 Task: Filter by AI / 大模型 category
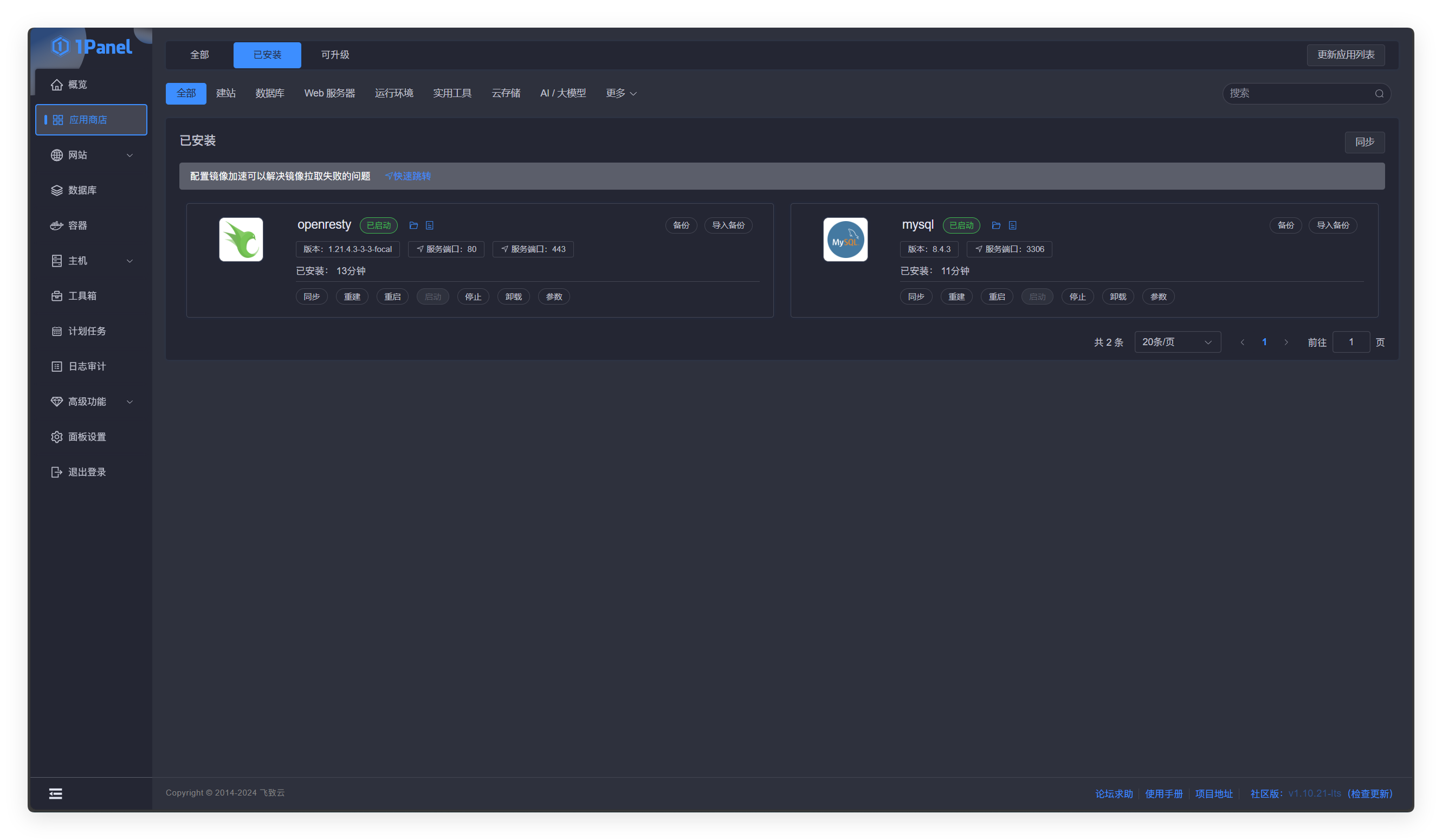pos(563,93)
